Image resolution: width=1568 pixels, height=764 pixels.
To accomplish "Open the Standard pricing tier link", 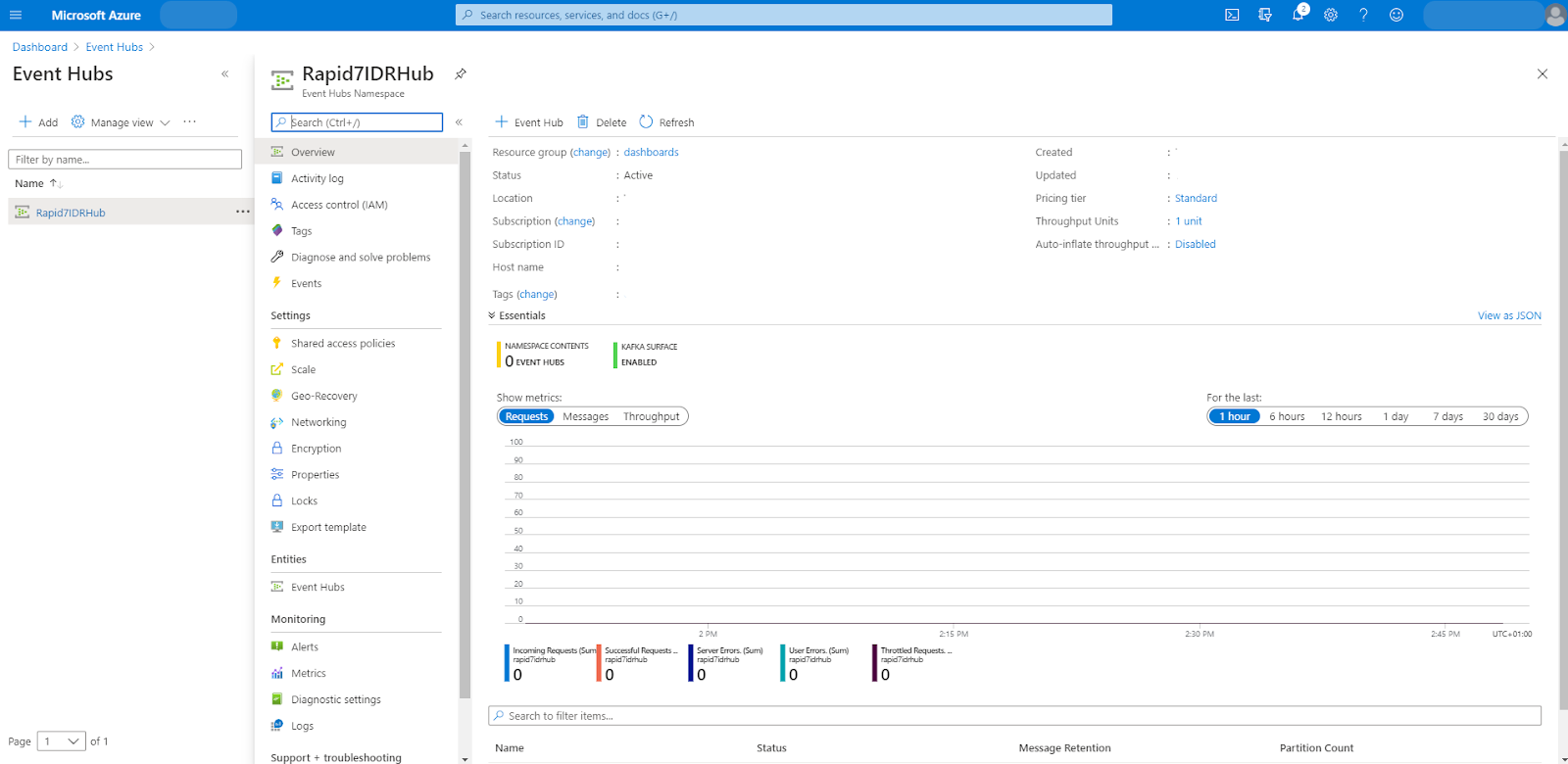I will (x=1196, y=198).
